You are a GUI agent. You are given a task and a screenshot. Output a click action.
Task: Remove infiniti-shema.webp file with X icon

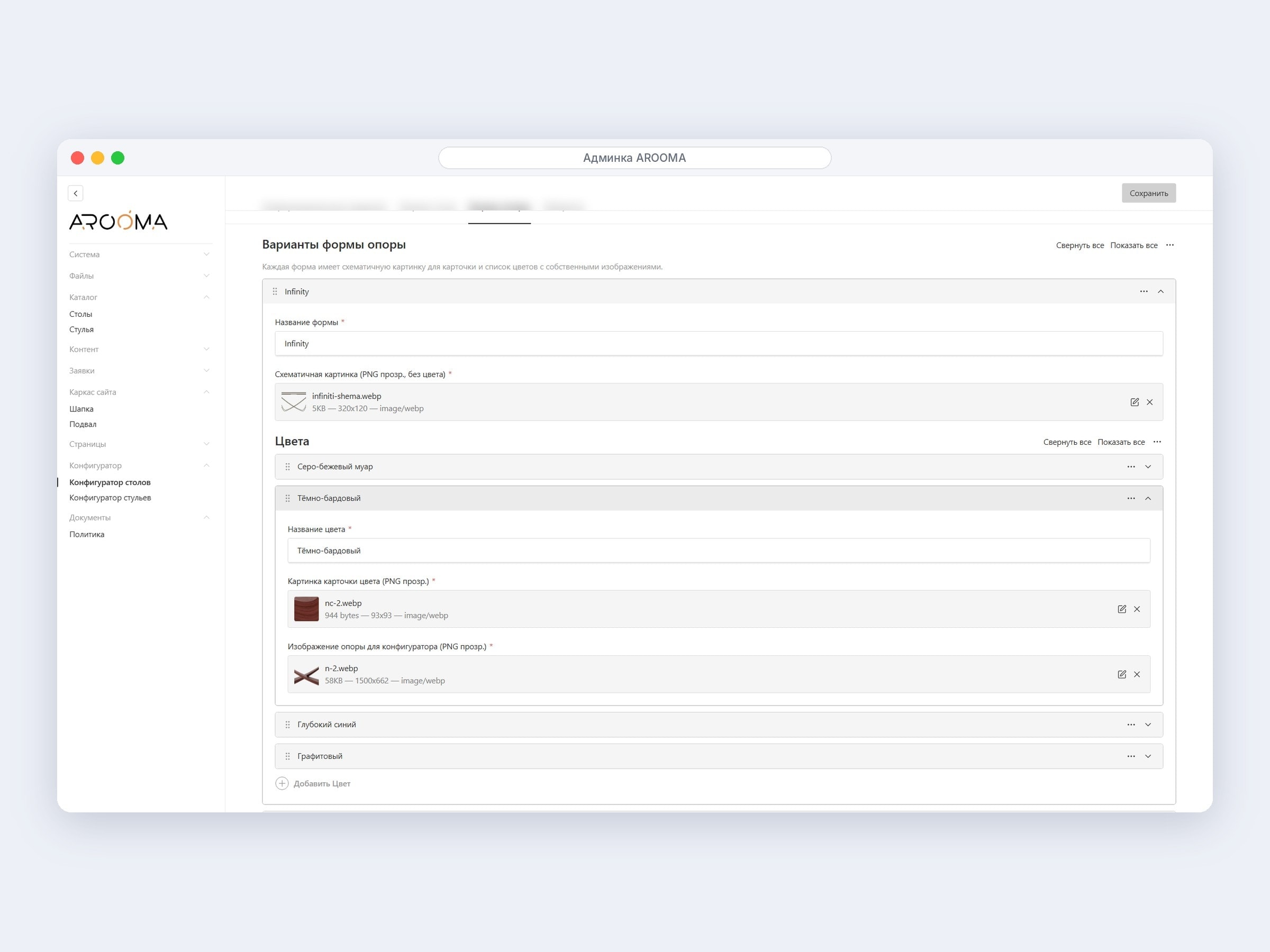point(1149,402)
